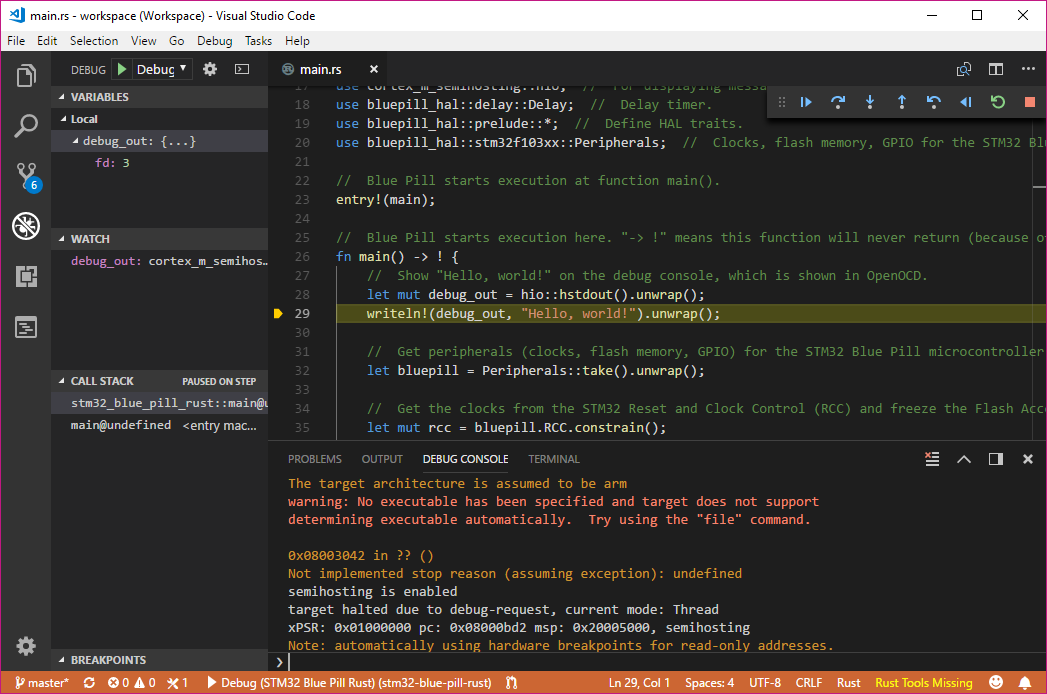Image resolution: width=1047 pixels, height=694 pixels.
Task: Open the Debug configuration dropdown
Action: [x=162, y=69]
